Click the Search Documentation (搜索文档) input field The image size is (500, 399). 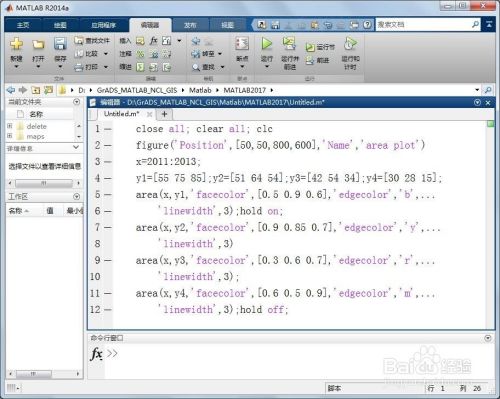[423, 24]
